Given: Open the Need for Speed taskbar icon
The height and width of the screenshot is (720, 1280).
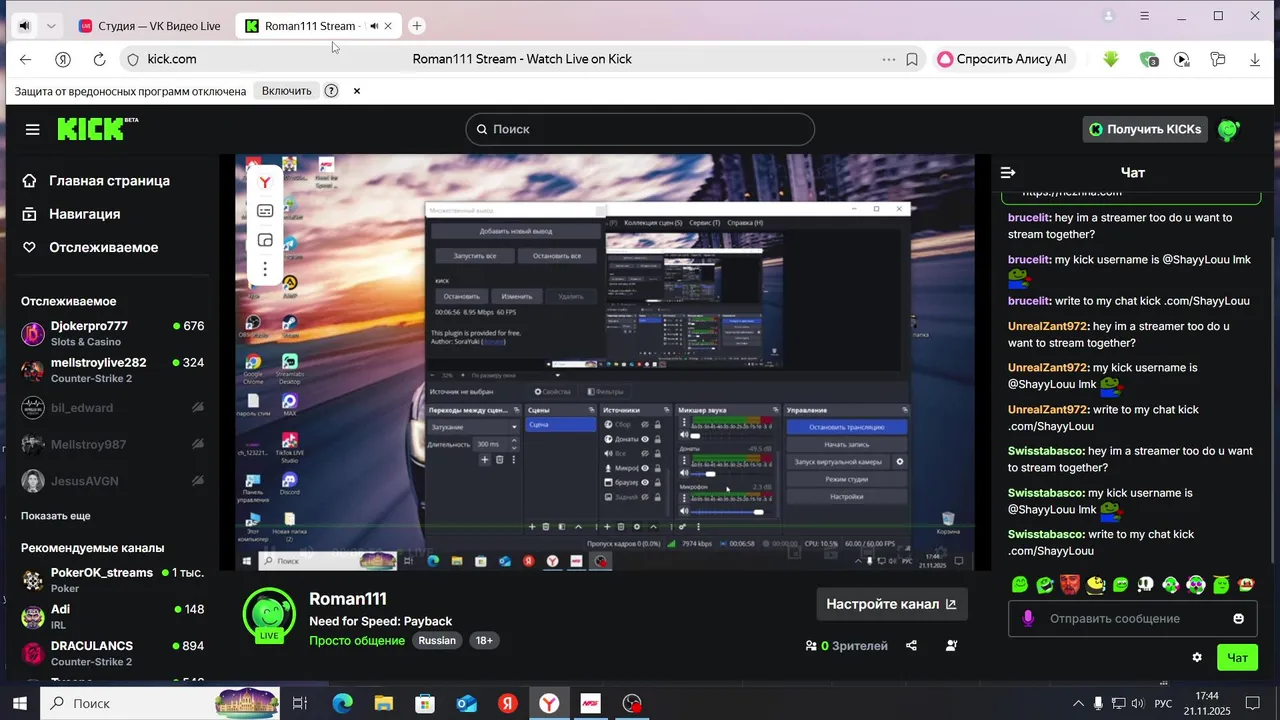Looking at the screenshot, I should (x=590, y=704).
